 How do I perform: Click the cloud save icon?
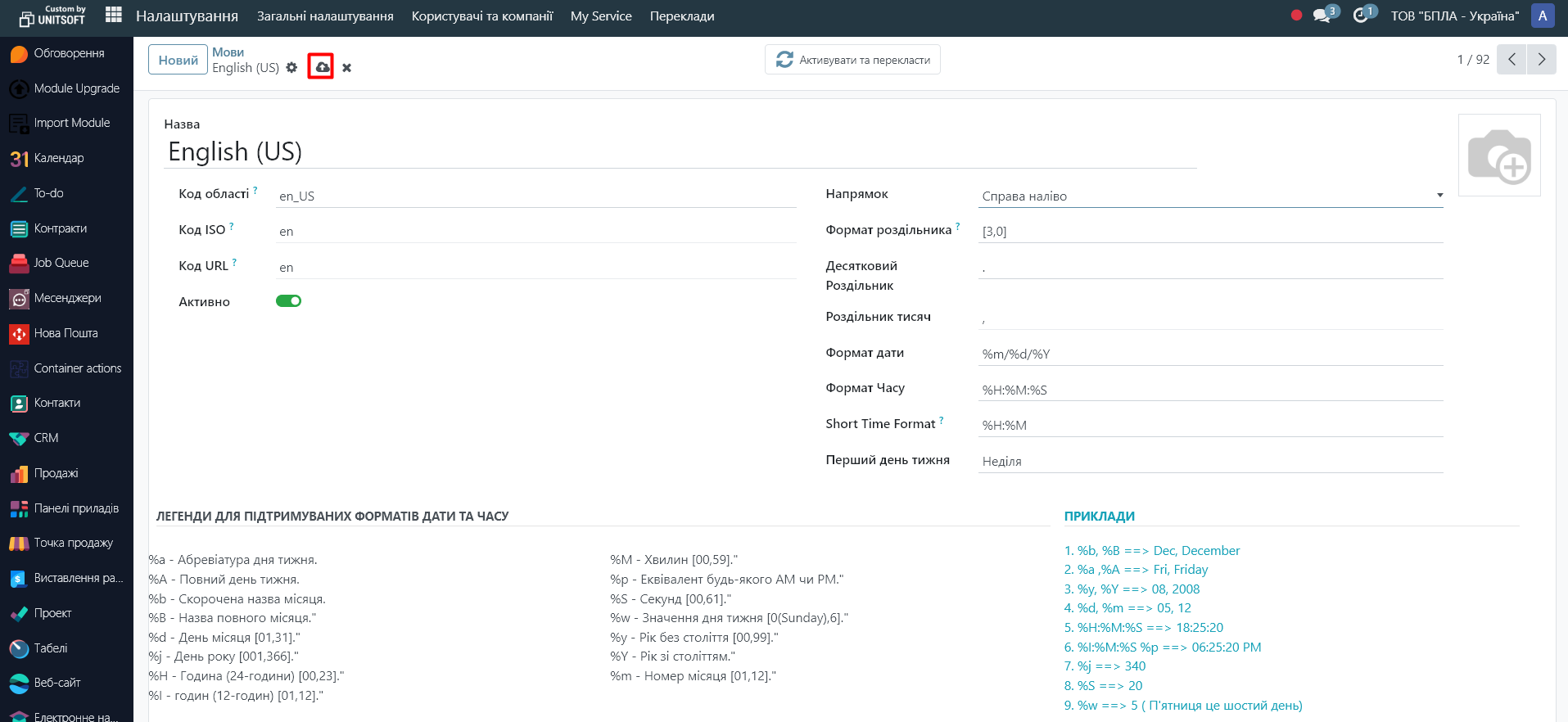[x=321, y=67]
